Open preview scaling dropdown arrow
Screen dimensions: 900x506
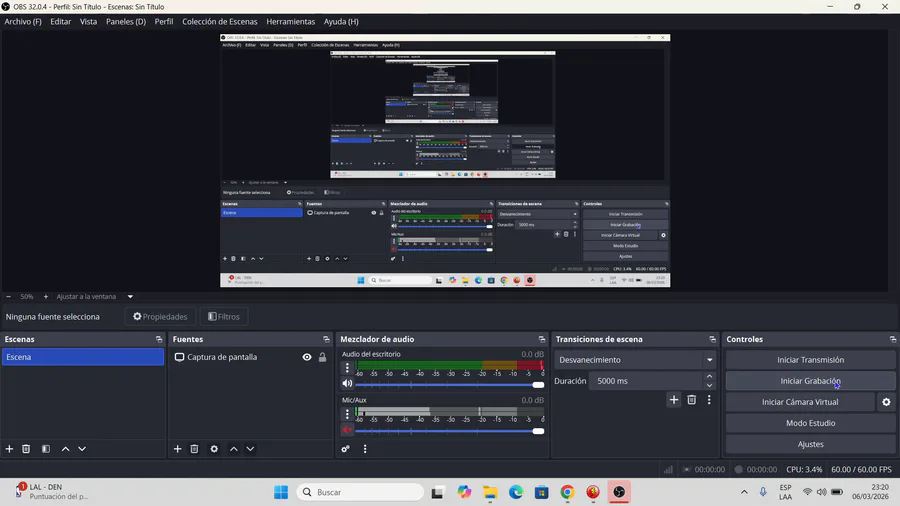[130, 297]
